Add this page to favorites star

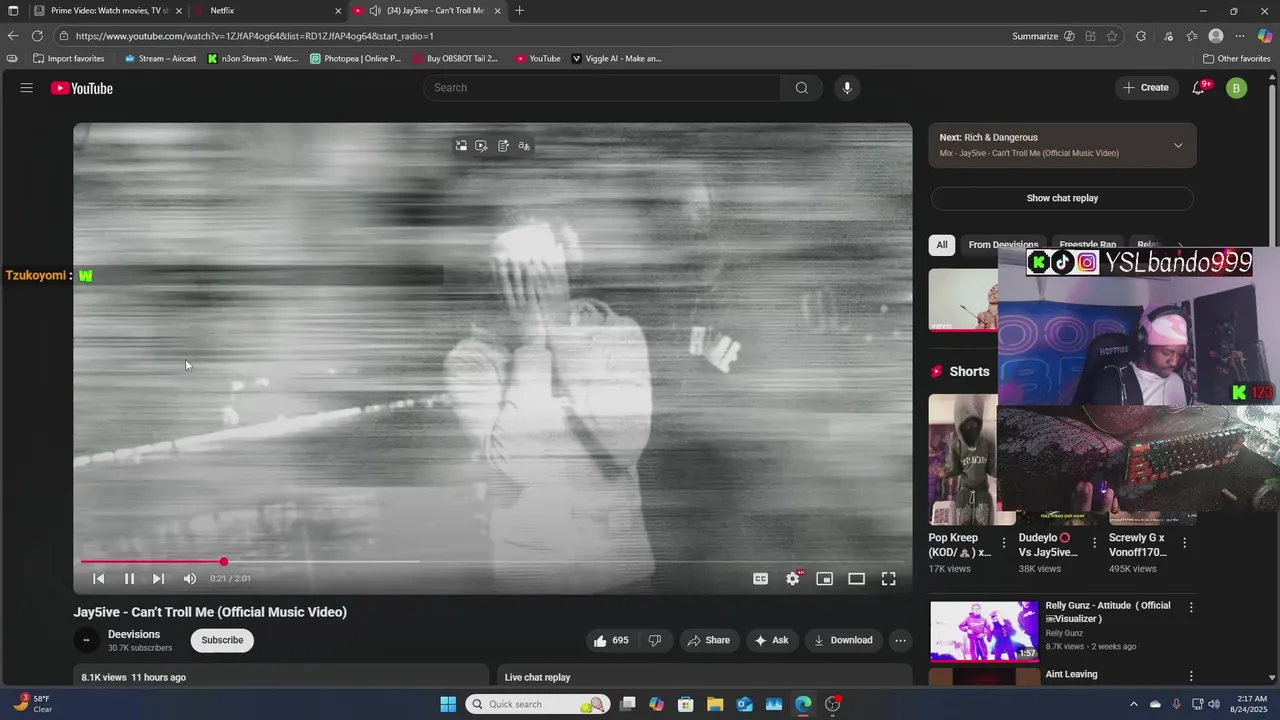point(1112,36)
